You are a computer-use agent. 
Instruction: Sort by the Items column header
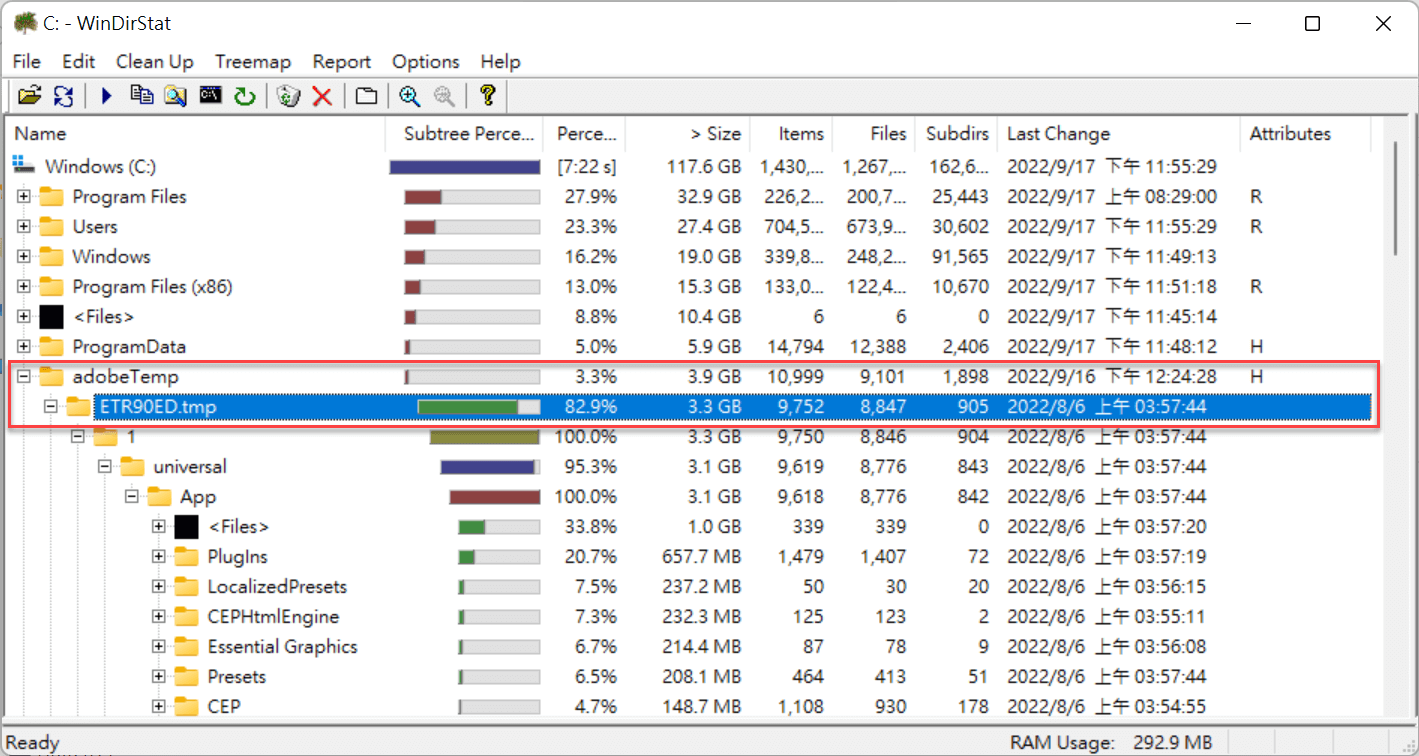[791, 134]
